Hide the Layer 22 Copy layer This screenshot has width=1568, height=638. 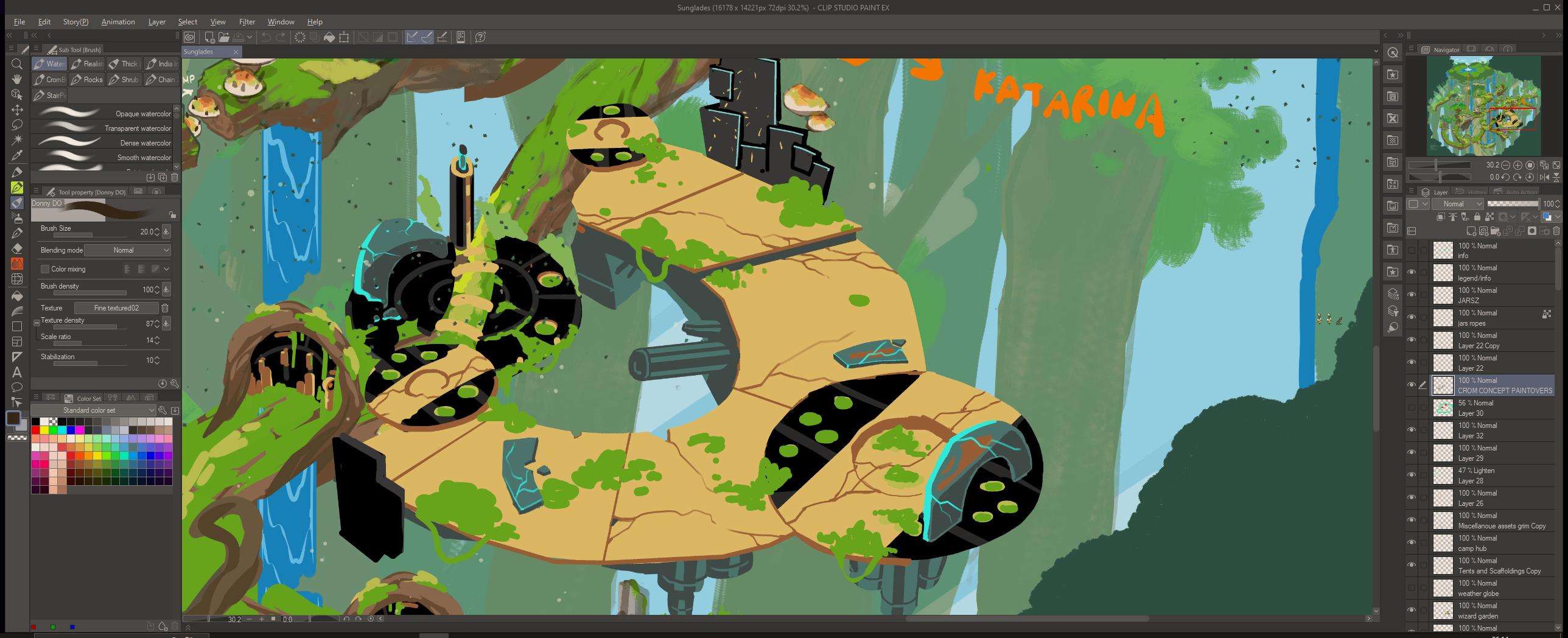pos(1412,340)
